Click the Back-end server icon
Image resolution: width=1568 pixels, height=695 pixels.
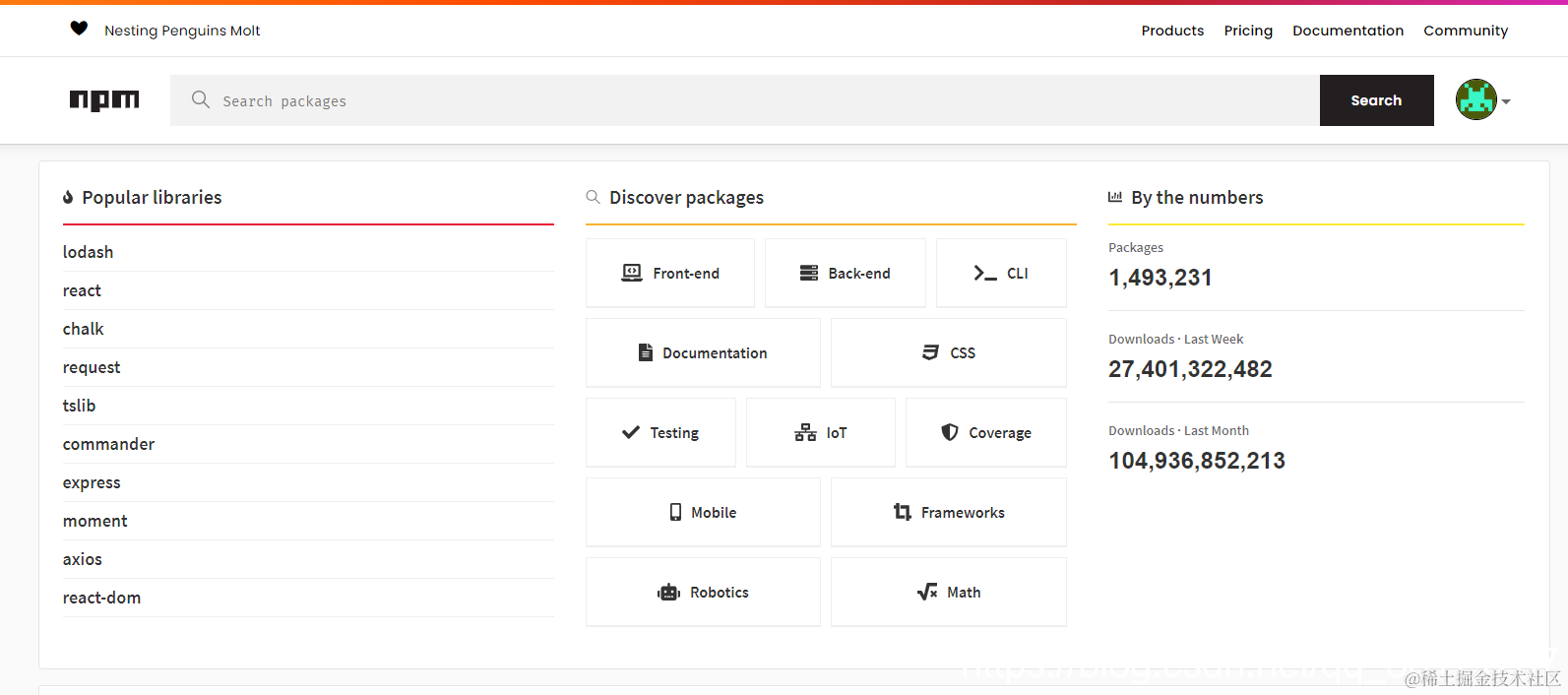(809, 273)
